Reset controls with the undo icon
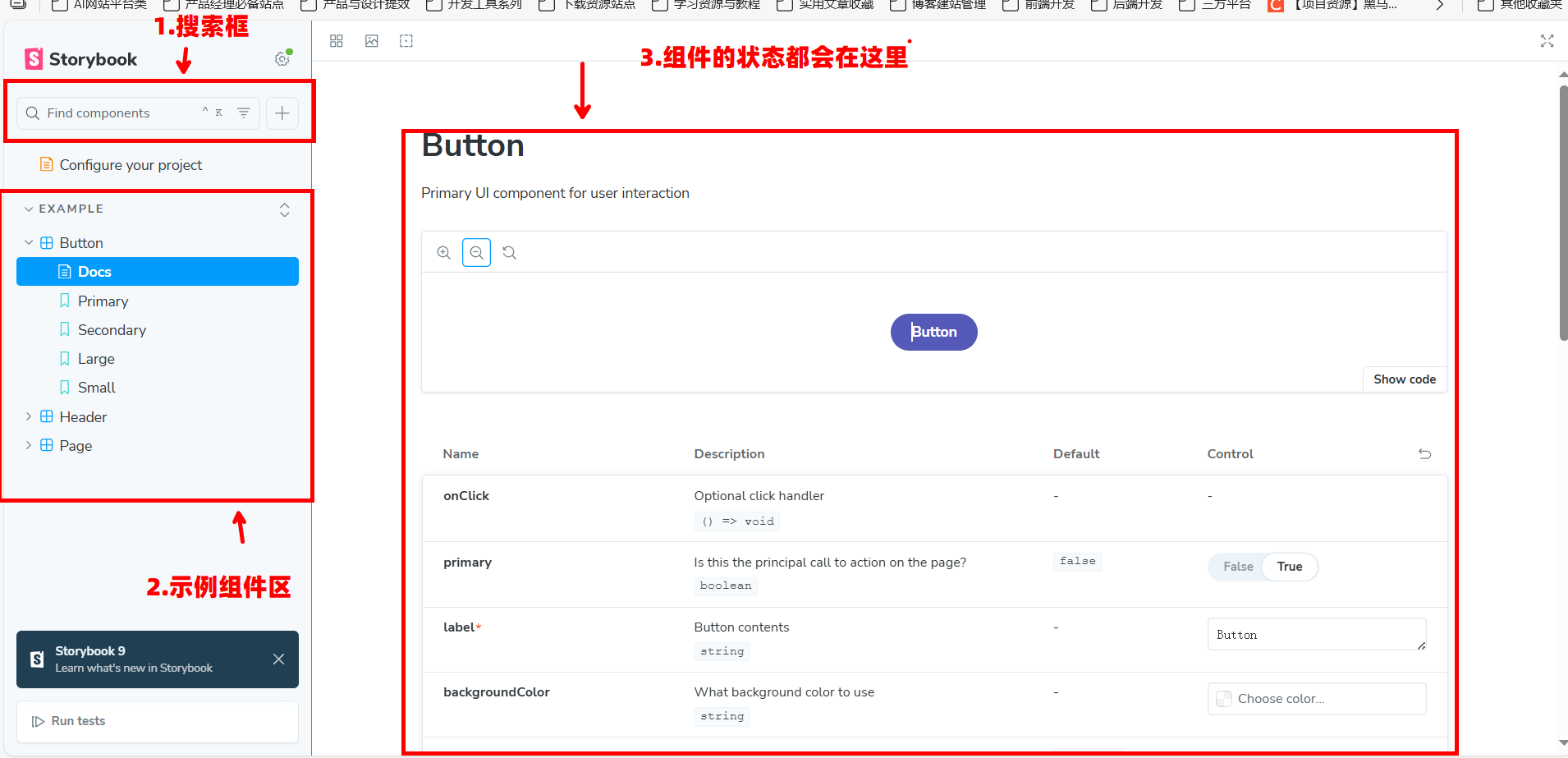Image resolution: width=1568 pixels, height=758 pixels. pos(1424,454)
